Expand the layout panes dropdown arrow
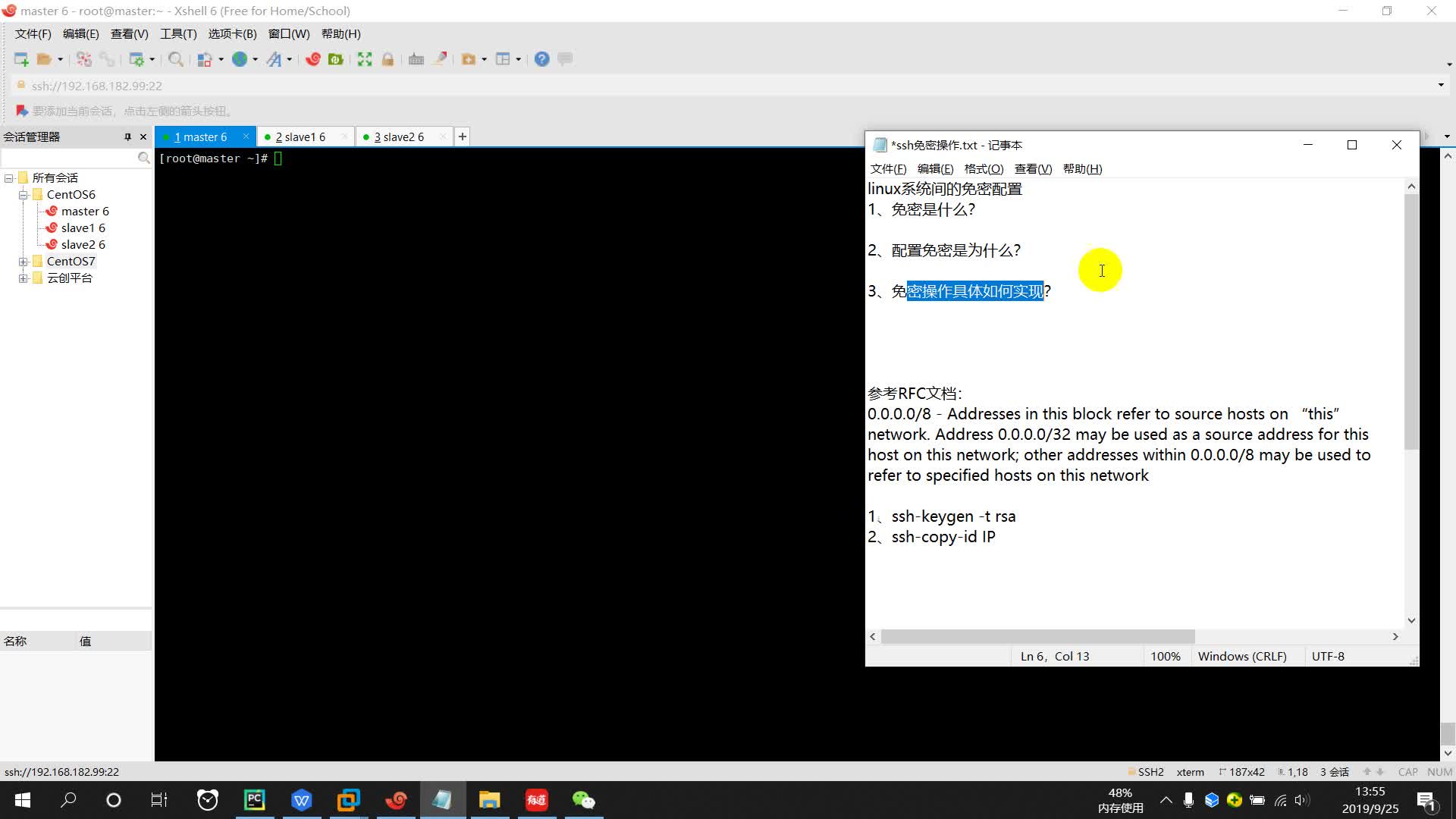This screenshot has width=1456, height=819. point(519,59)
